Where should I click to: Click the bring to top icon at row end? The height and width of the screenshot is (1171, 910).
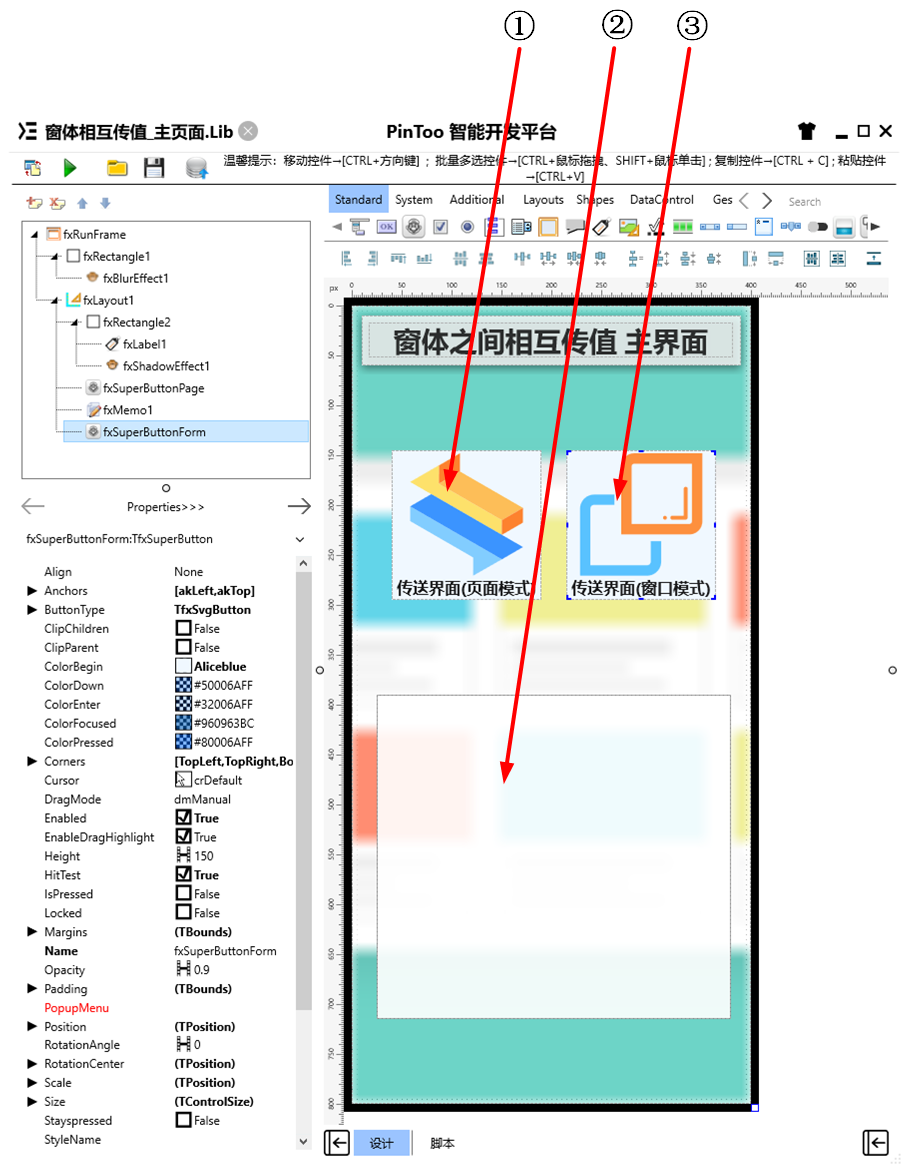(873, 259)
